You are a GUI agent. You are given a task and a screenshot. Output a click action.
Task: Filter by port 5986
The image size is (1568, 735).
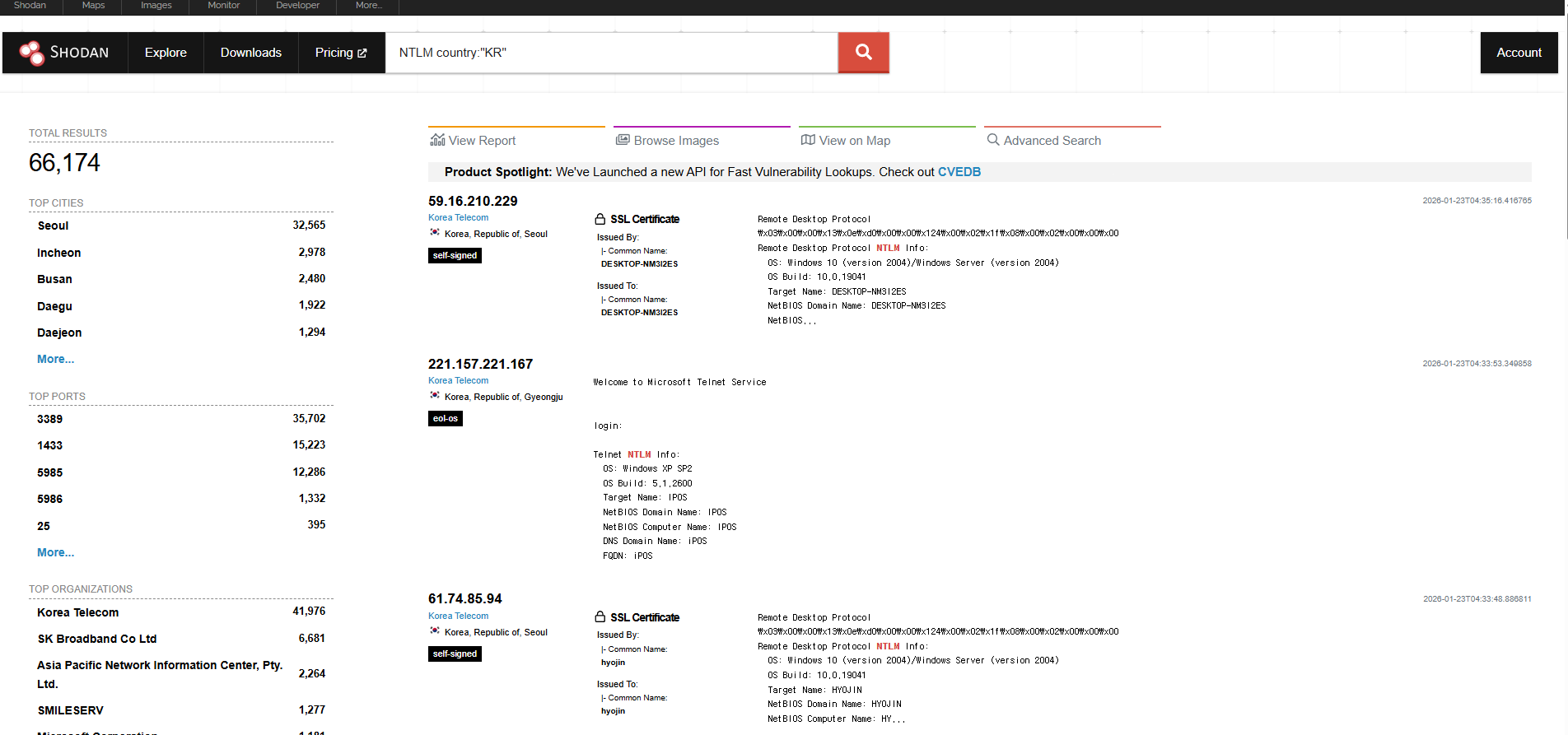click(49, 499)
